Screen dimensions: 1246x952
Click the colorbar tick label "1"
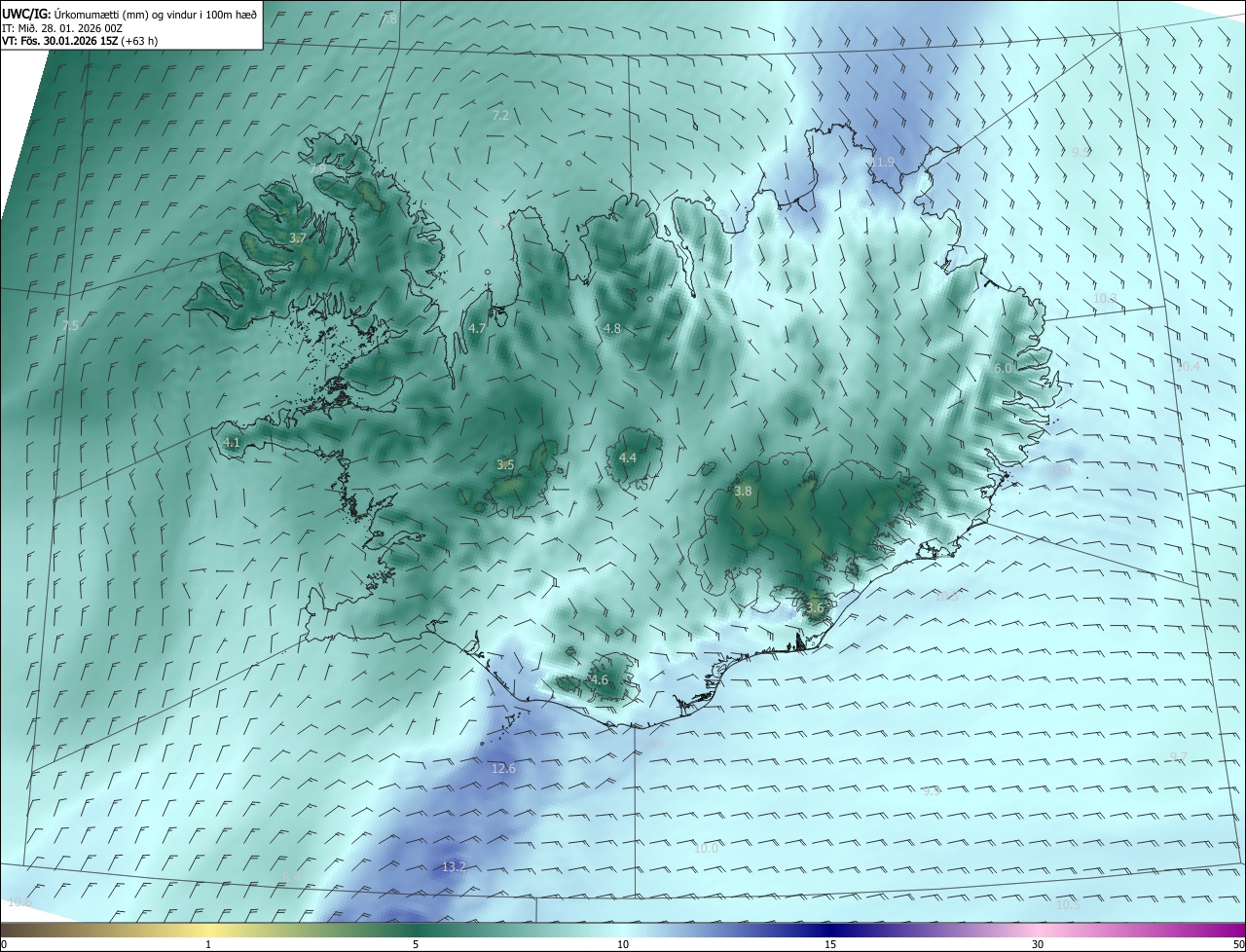tap(208, 944)
